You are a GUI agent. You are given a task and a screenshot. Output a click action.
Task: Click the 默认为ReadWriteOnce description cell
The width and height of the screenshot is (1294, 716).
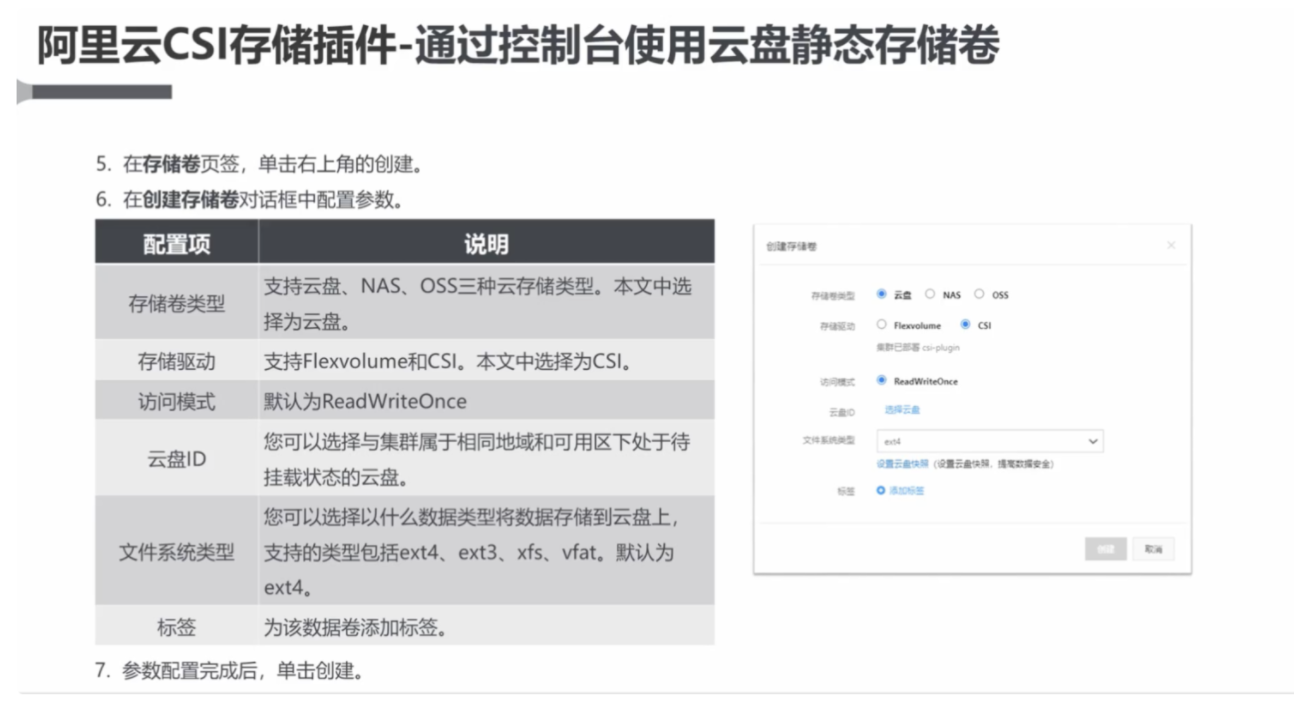tap(487, 401)
